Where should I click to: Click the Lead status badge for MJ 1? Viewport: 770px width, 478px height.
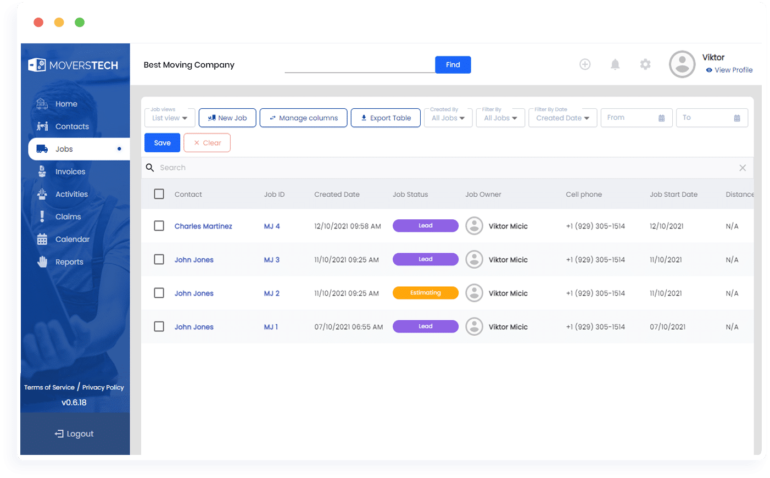(x=425, y=326)
